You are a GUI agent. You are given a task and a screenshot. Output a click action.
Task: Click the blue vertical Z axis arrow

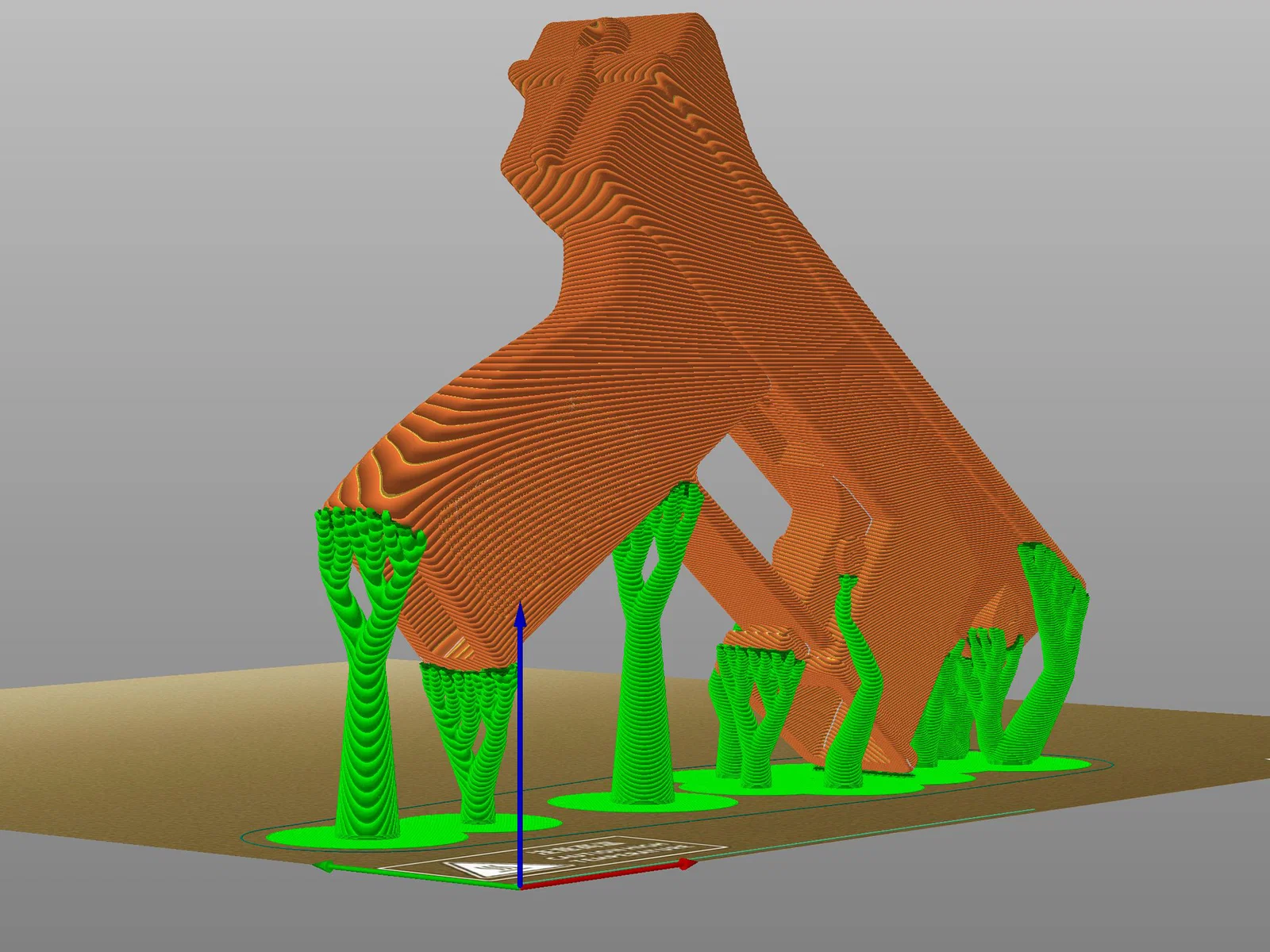point(520,744)
